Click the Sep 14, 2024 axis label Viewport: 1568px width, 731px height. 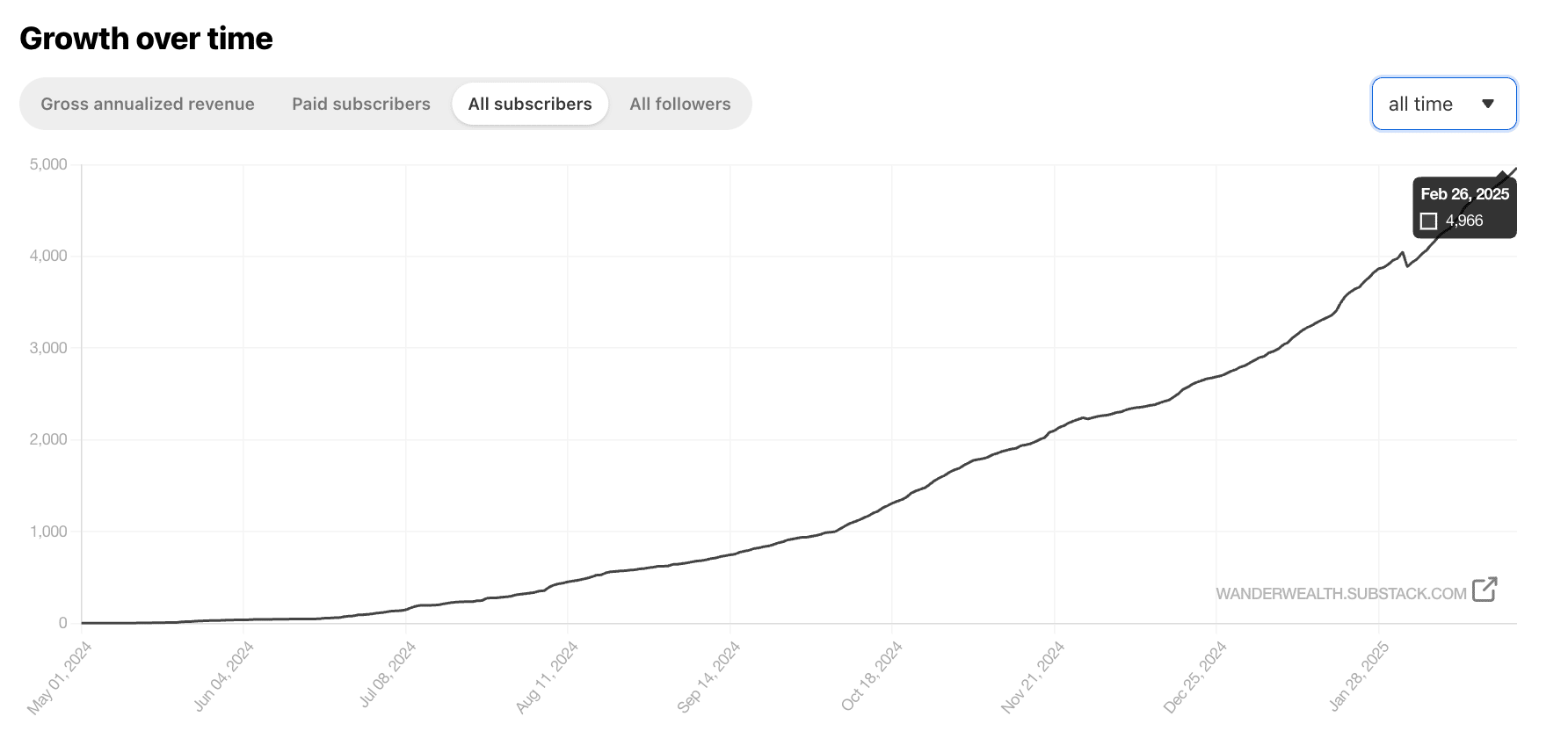tap(708, 677)
